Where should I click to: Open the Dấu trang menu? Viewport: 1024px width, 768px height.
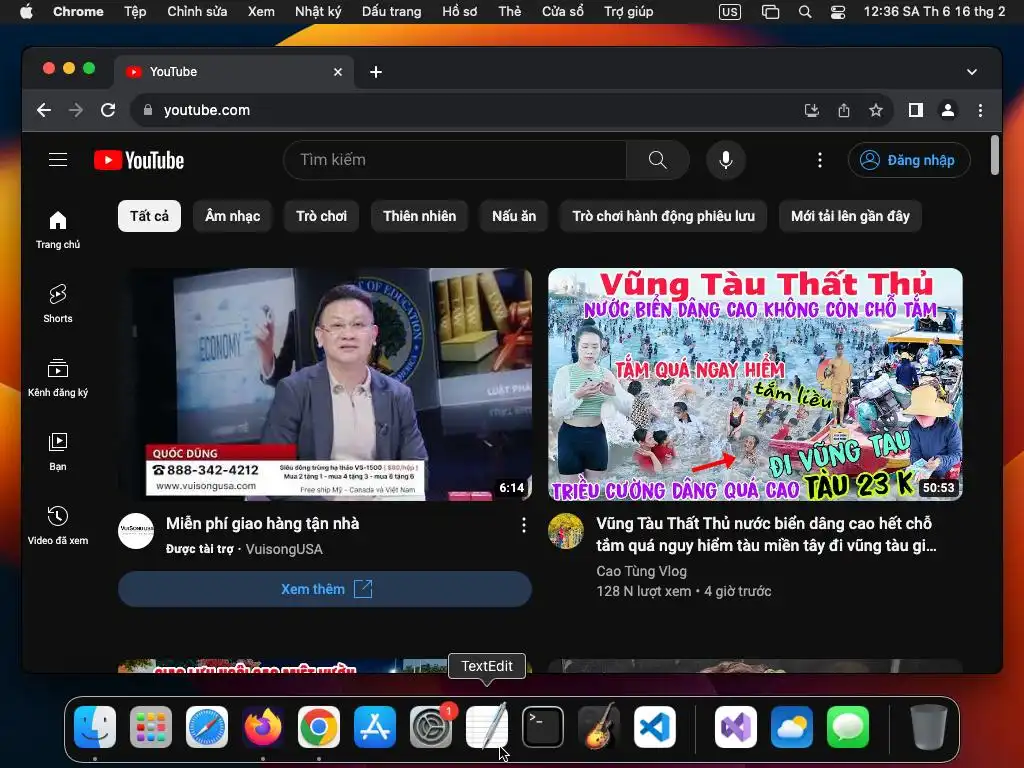coord(392,11)
